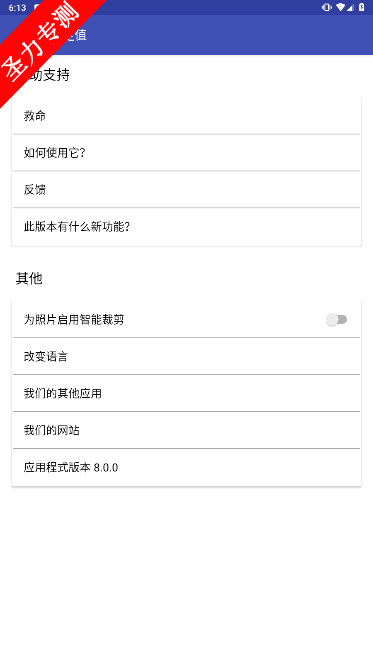Tap the Wi-Fi signal status icon

[x=340, y=7]
